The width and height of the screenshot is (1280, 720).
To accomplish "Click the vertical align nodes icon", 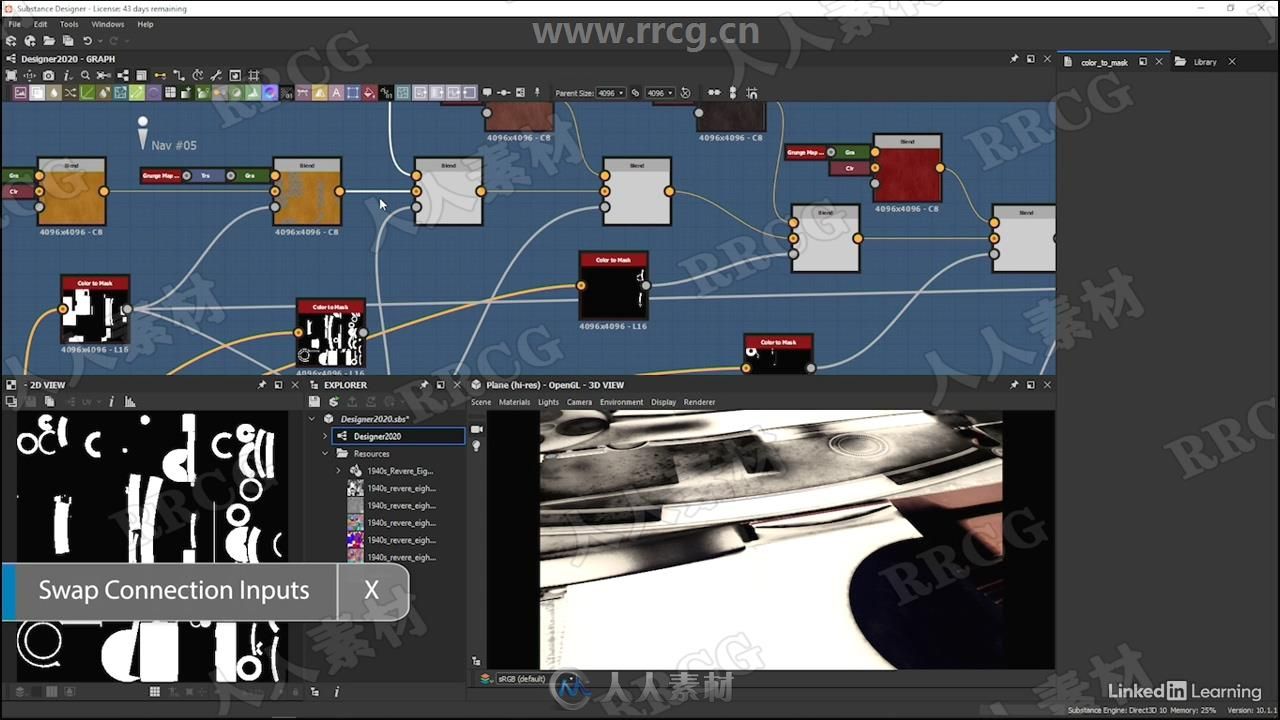I will click(733, 93).
